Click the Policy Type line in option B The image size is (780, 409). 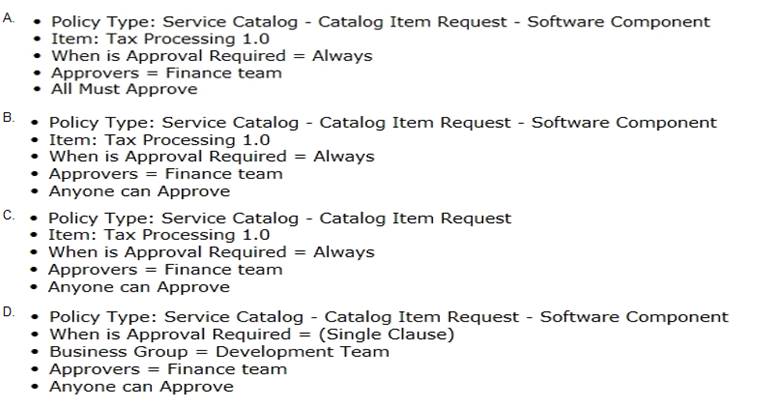[x=382, y=123]
